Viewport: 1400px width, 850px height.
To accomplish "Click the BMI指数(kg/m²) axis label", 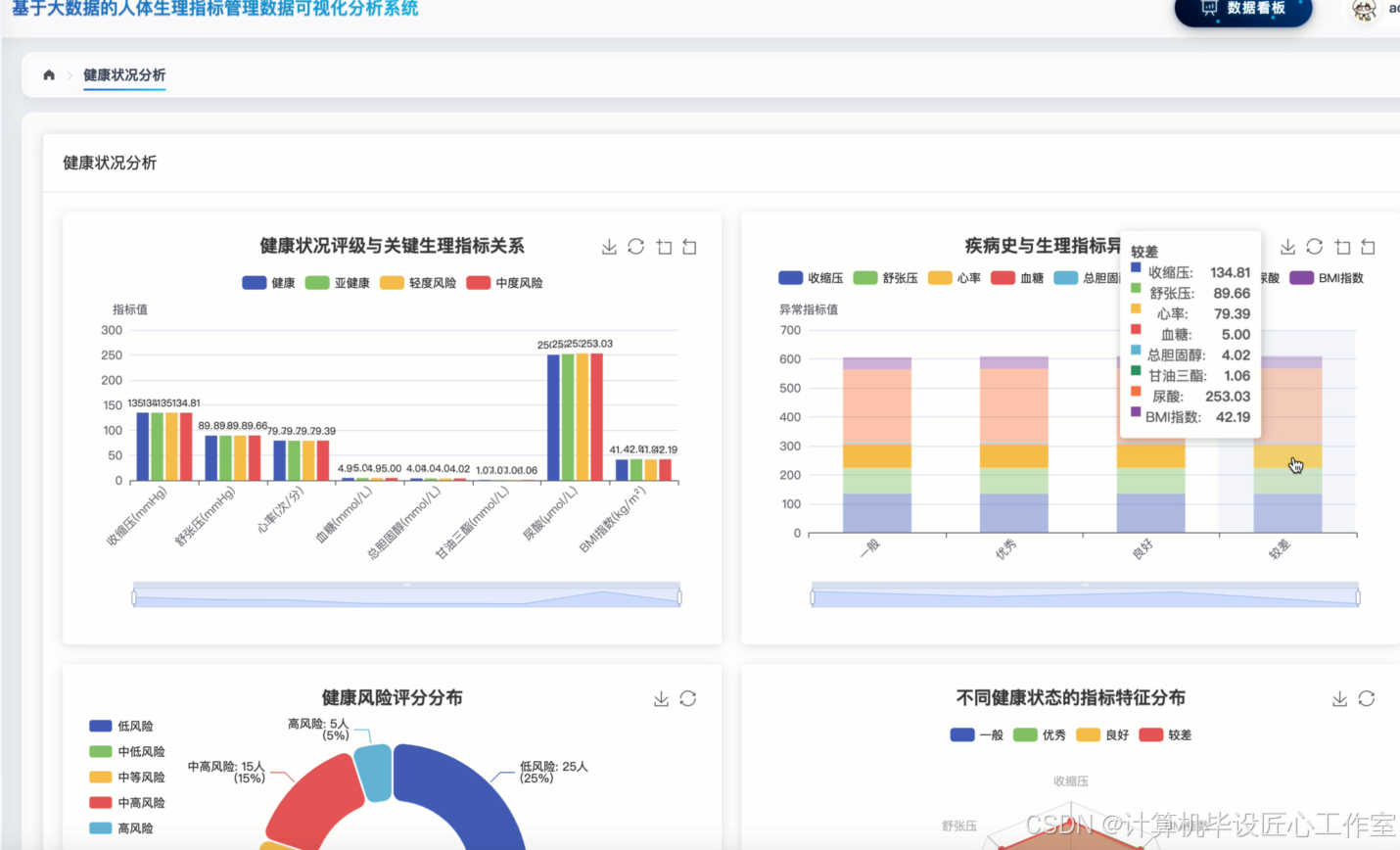I will [614, 520].
